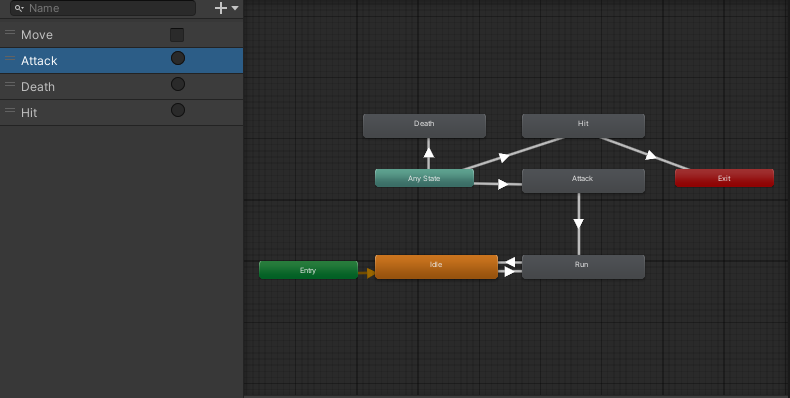Fire the Death trigger radio button
The width and height of the screenshot is (790, 398).
pos(178,84)
